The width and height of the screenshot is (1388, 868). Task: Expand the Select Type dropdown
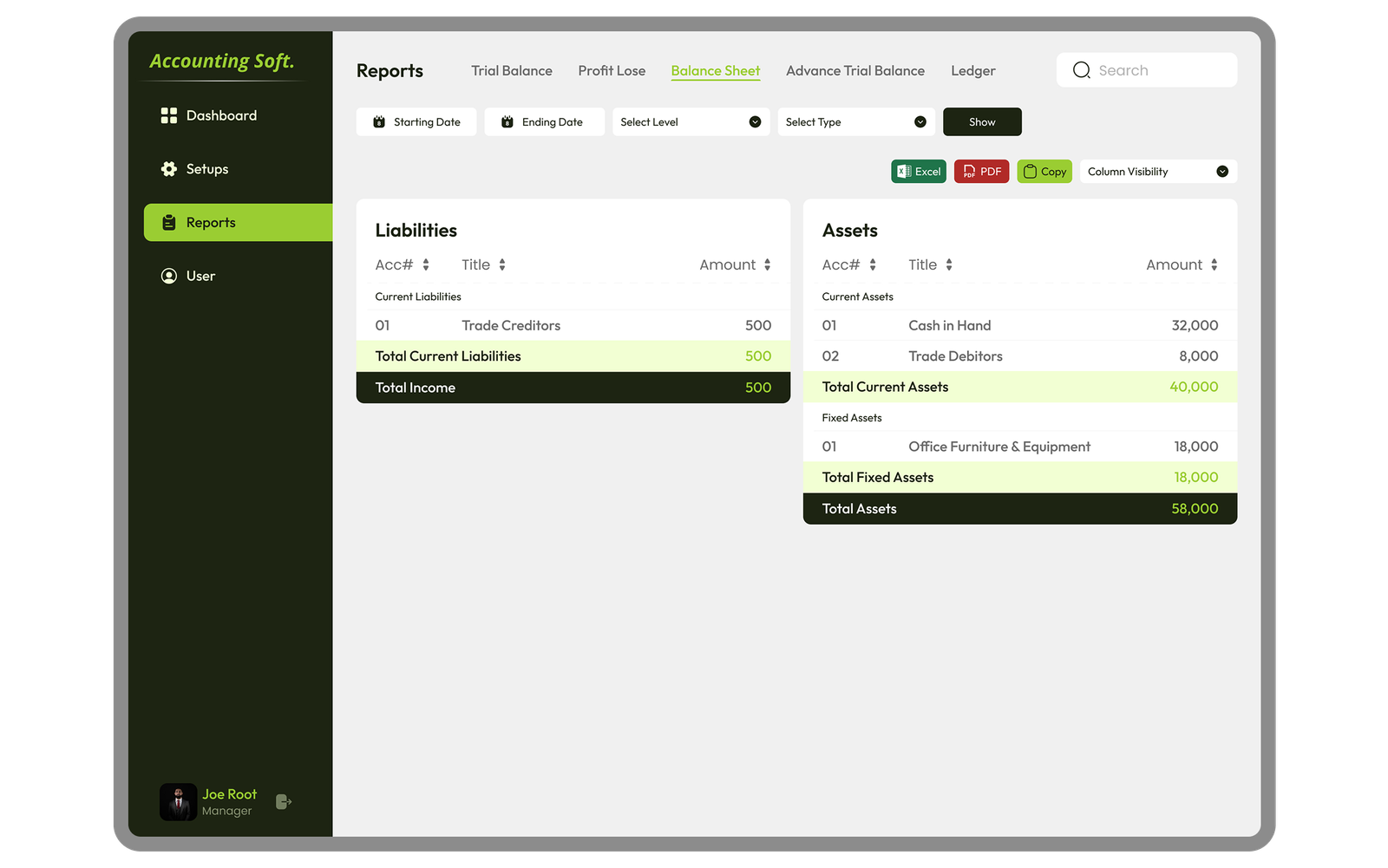pos(921,121)
